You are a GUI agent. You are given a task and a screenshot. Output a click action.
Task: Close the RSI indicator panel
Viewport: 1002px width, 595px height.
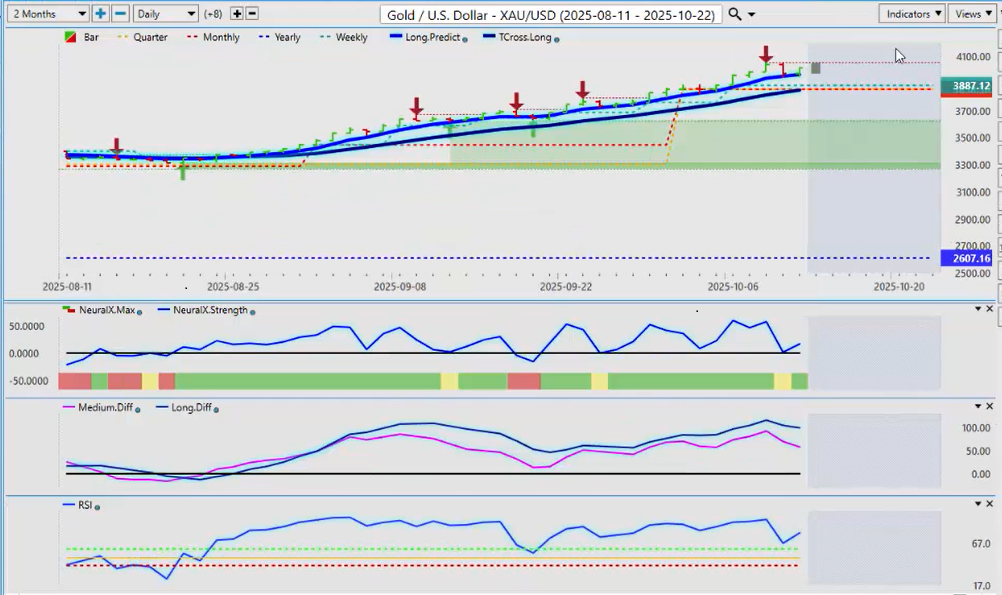(x=990, y=503)
